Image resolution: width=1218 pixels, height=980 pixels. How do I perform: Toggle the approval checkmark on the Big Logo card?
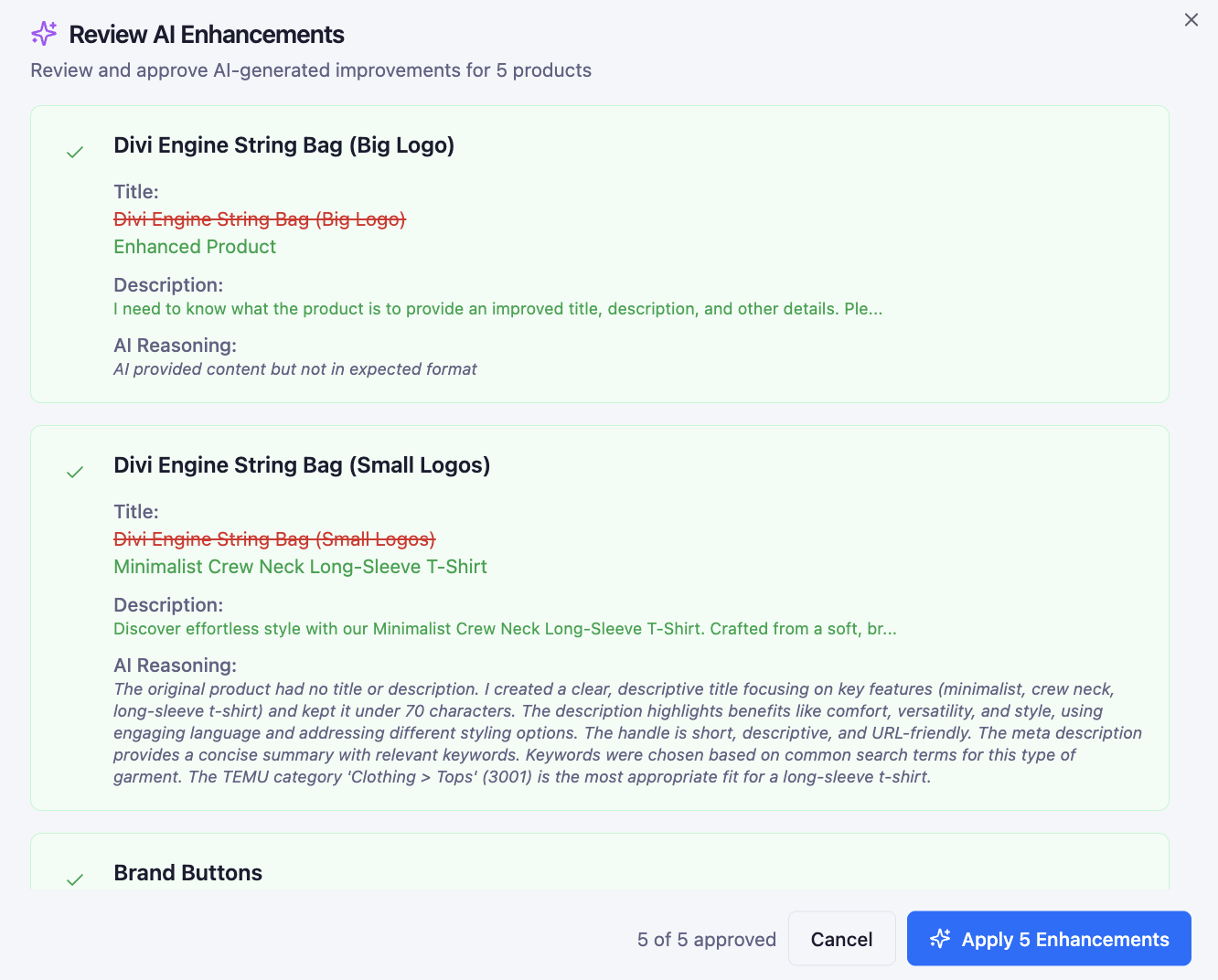[74, 152]
